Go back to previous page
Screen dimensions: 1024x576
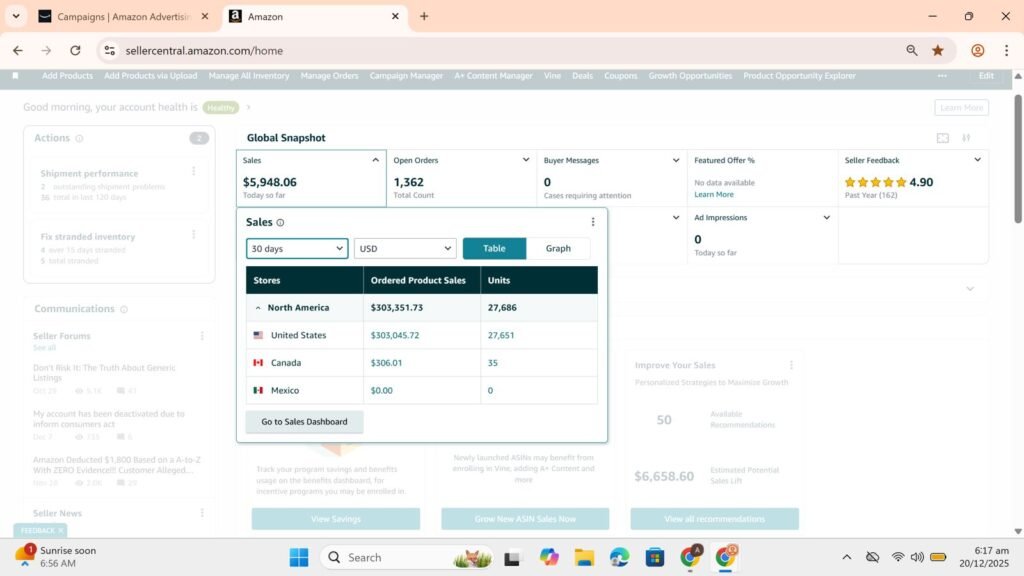pos(18,50)
